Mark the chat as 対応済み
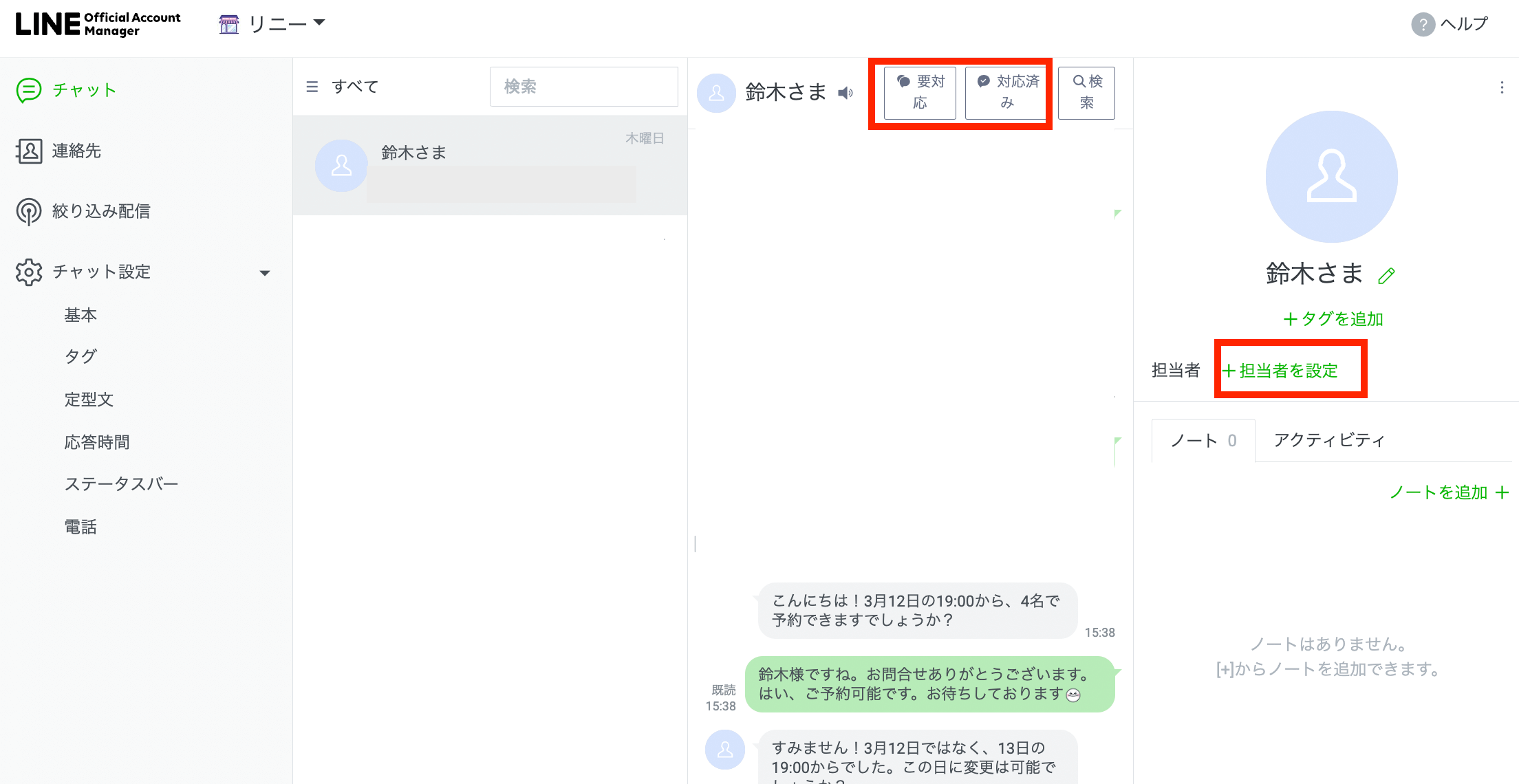The height and width of the screenshot is (784, 1519). tap(1007, 92)
